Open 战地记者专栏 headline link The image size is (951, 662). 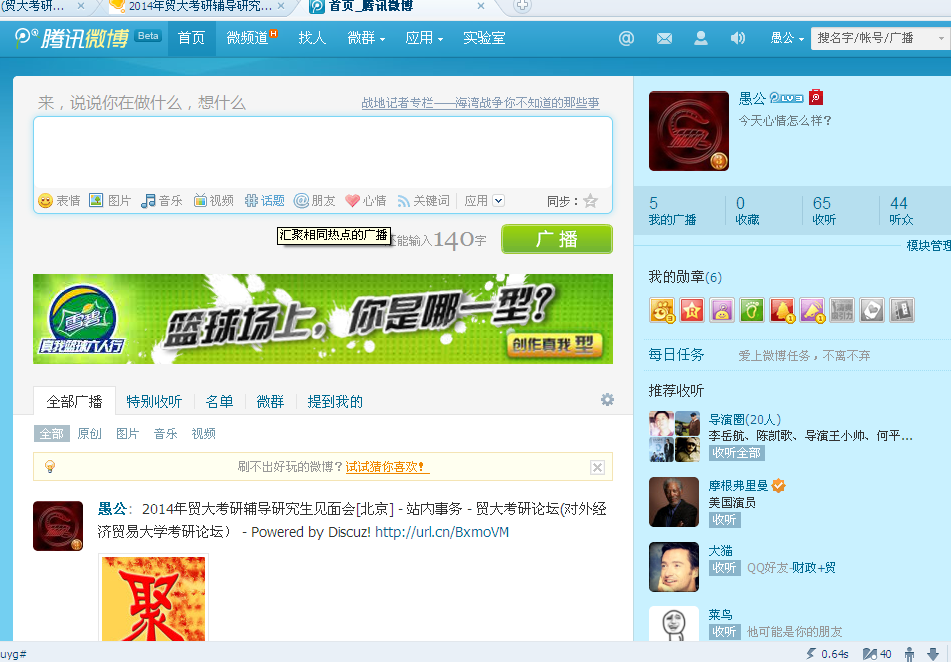[x=480, y=103]
